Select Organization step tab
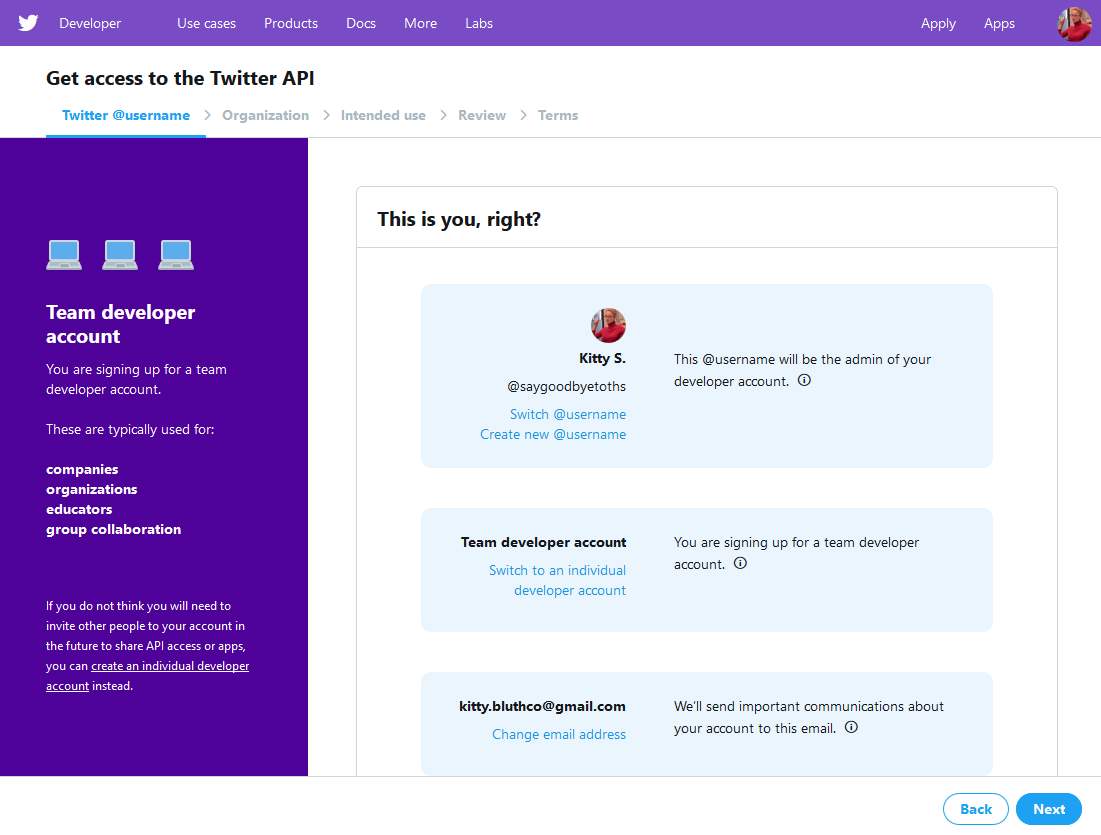 (265, 115)
